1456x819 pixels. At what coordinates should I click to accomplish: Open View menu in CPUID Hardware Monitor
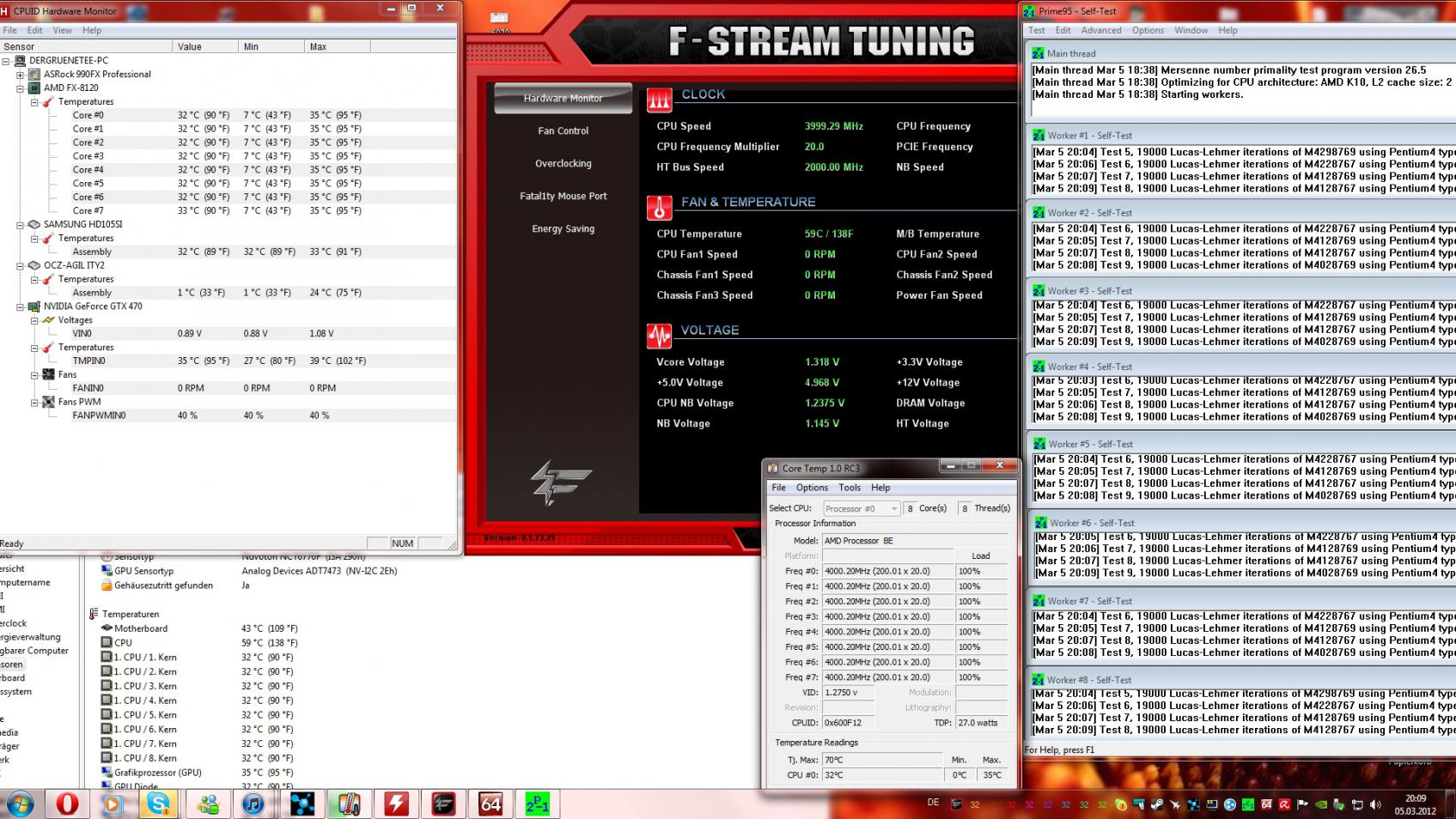[63, 30]
